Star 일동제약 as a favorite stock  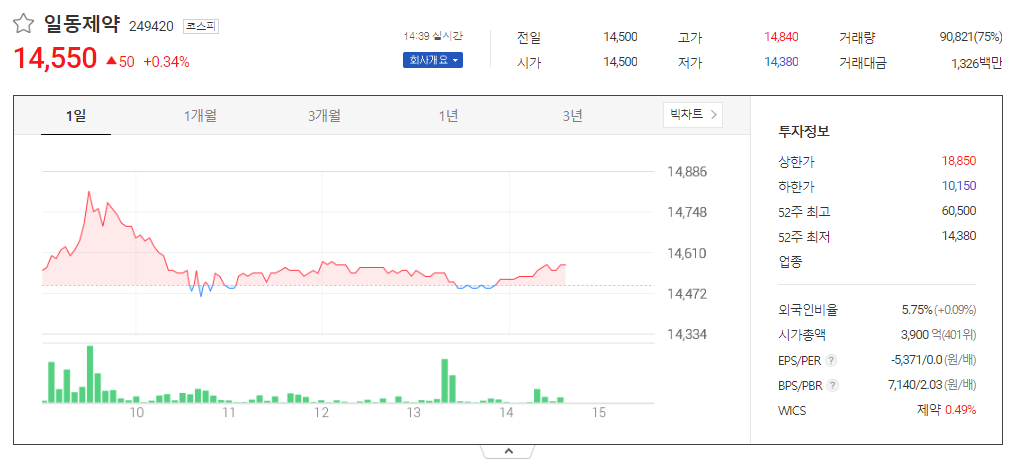coord(23,24)
